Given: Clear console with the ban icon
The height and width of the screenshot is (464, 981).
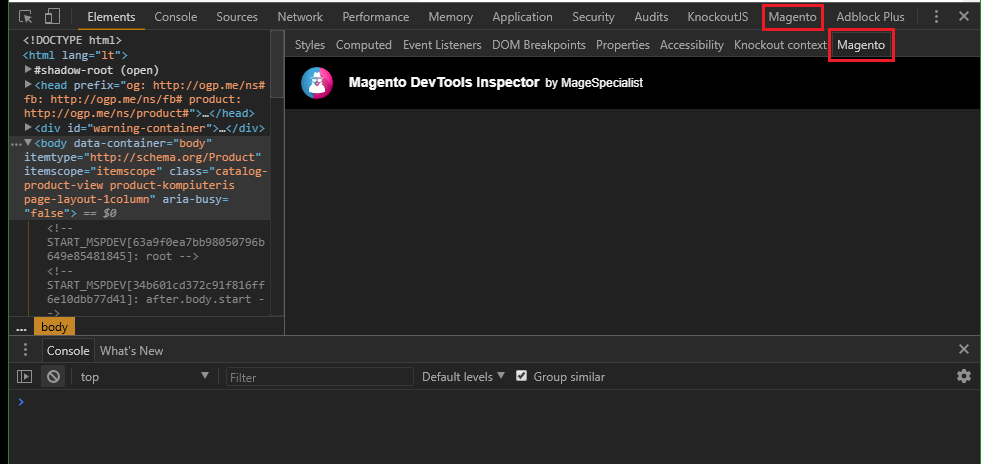Looking at the screenshot, I should click(x=53, y=376).
